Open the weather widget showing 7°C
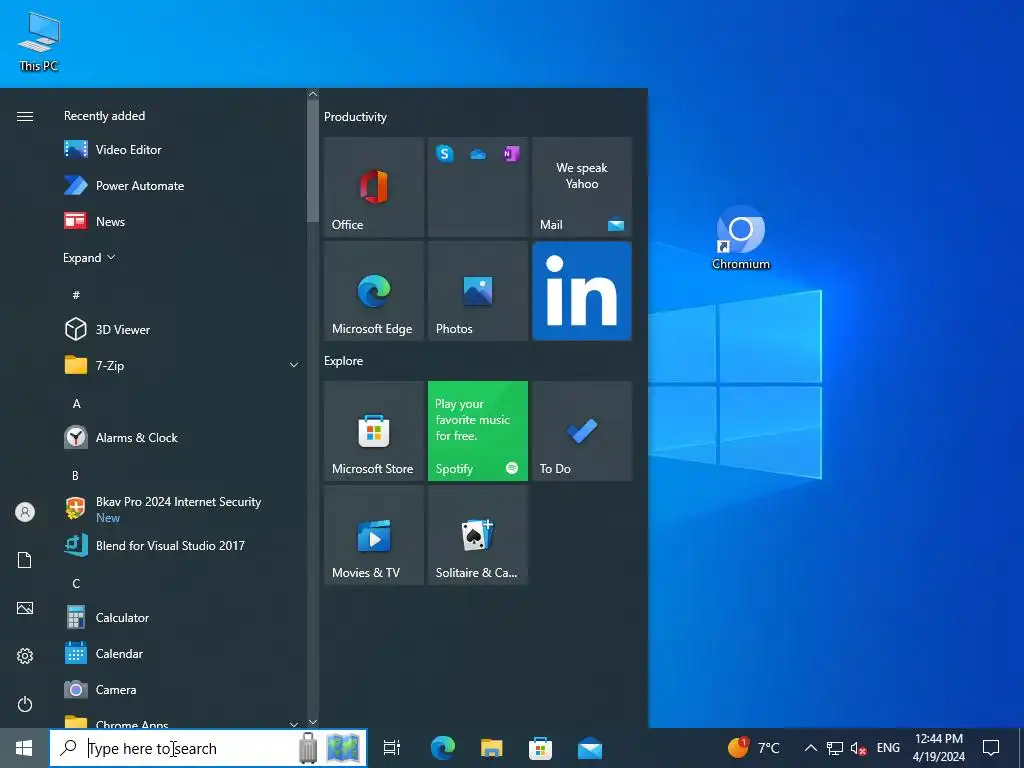 tap(754, 748)
